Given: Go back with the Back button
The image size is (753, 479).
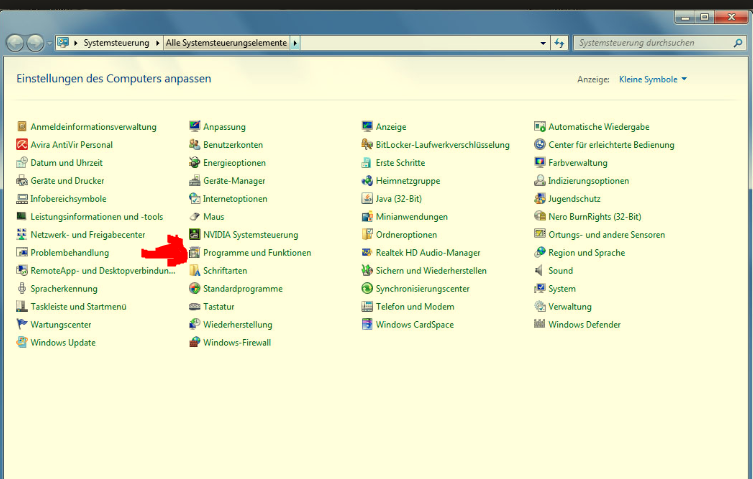Looking at the screenshot, I should [15, 43].
